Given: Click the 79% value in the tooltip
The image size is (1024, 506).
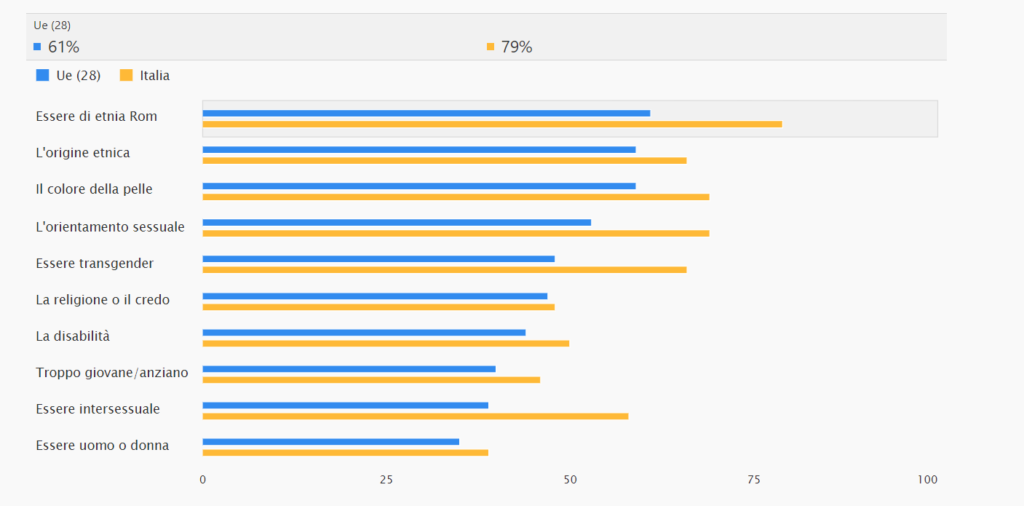Looking at the screenshot, I should 516,47.
